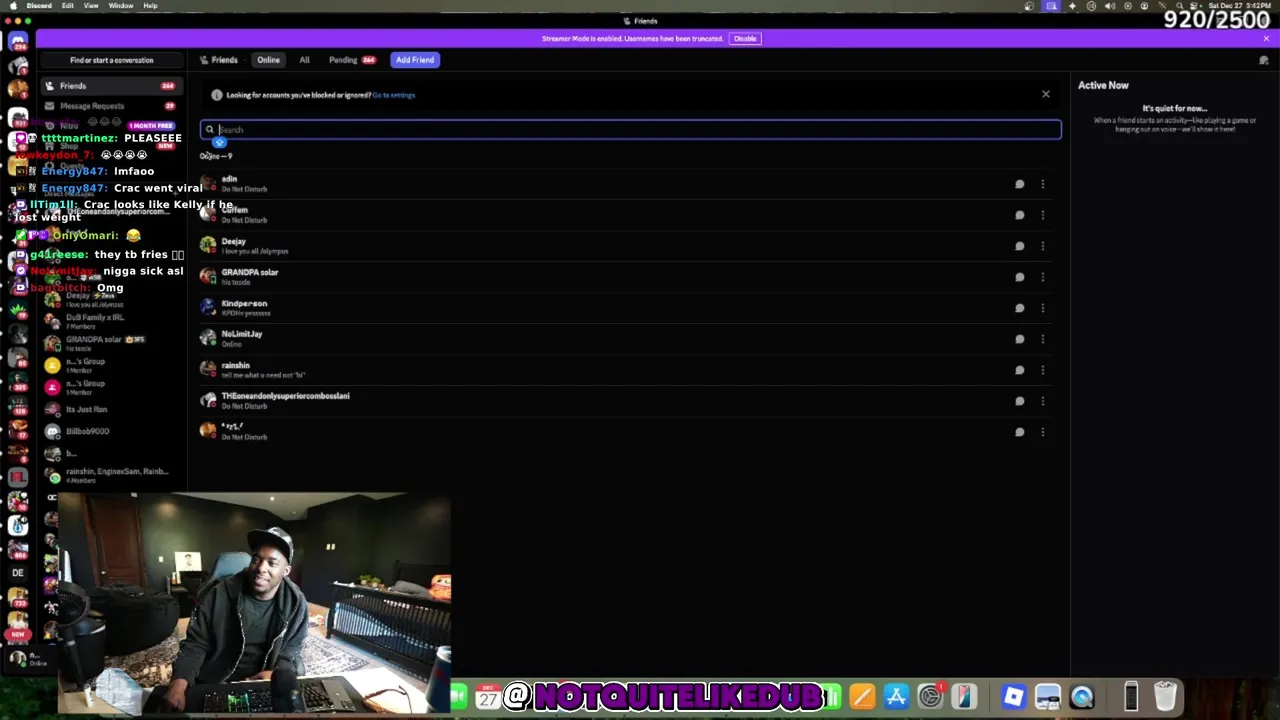Open Friends in the sidebar

coord(110,86)
